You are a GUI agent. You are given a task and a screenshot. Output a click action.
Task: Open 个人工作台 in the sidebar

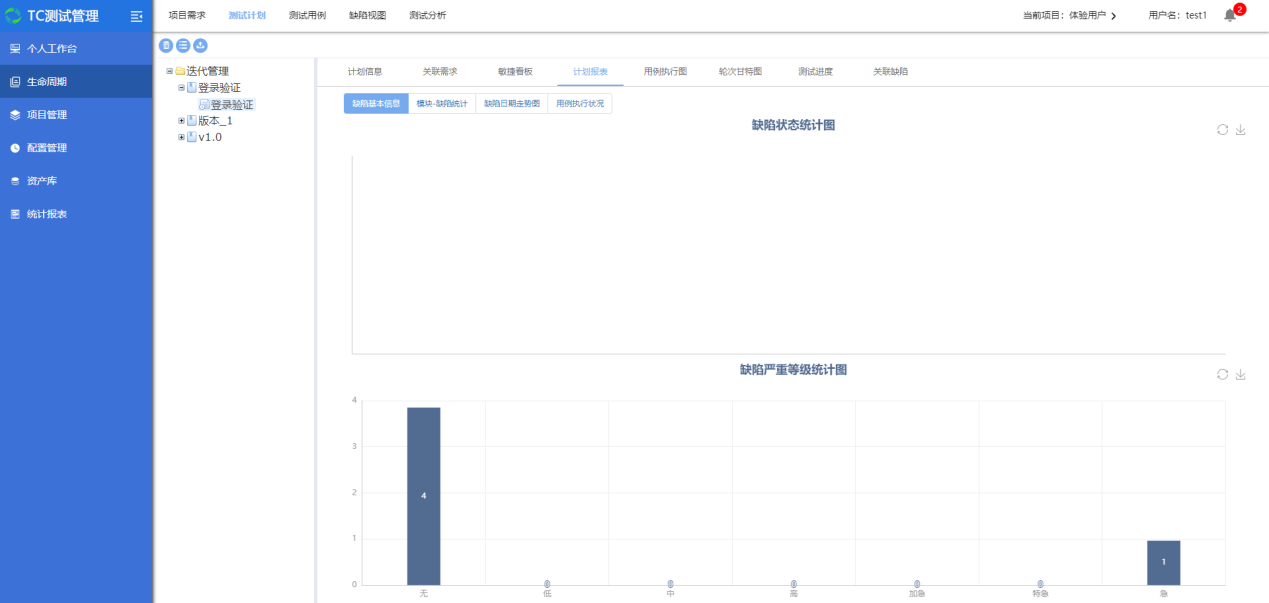click(x=76, y=48)
